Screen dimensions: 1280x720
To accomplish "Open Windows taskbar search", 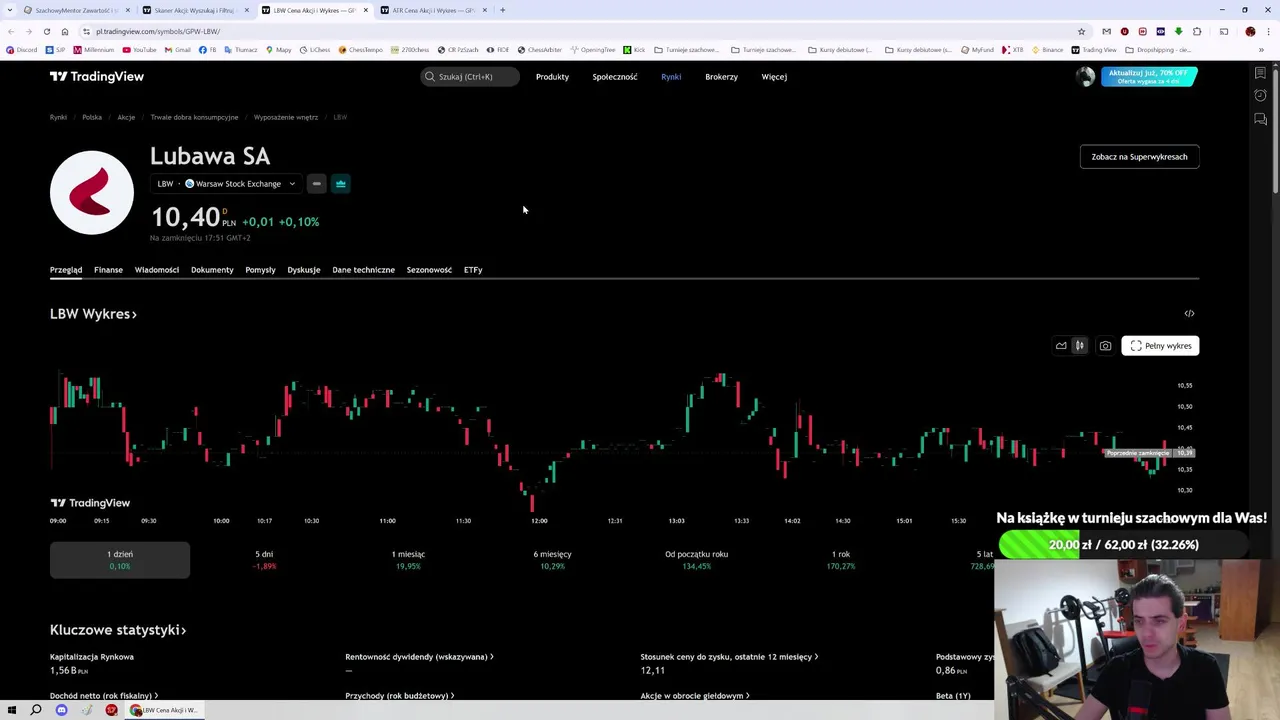I will pos(36,710).
